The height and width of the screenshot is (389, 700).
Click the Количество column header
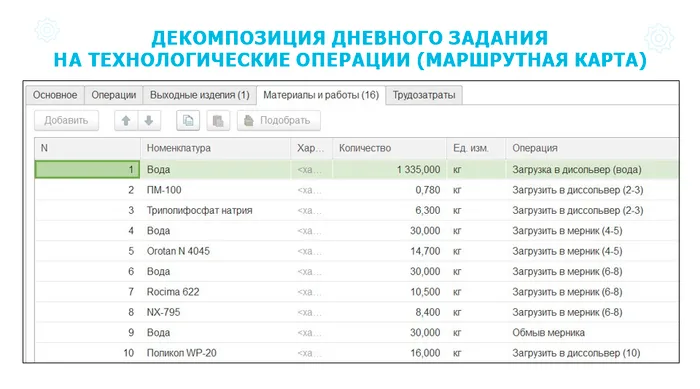[389, 148]
